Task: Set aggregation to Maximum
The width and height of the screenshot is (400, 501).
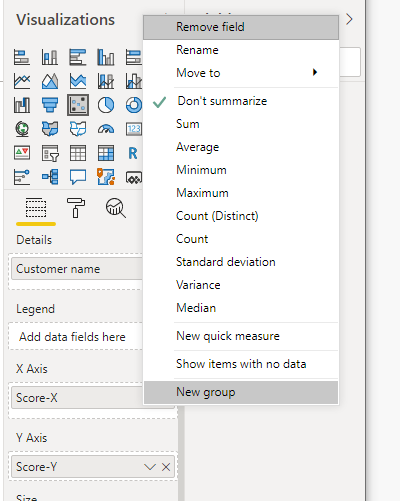Action: tap(241, 193)
